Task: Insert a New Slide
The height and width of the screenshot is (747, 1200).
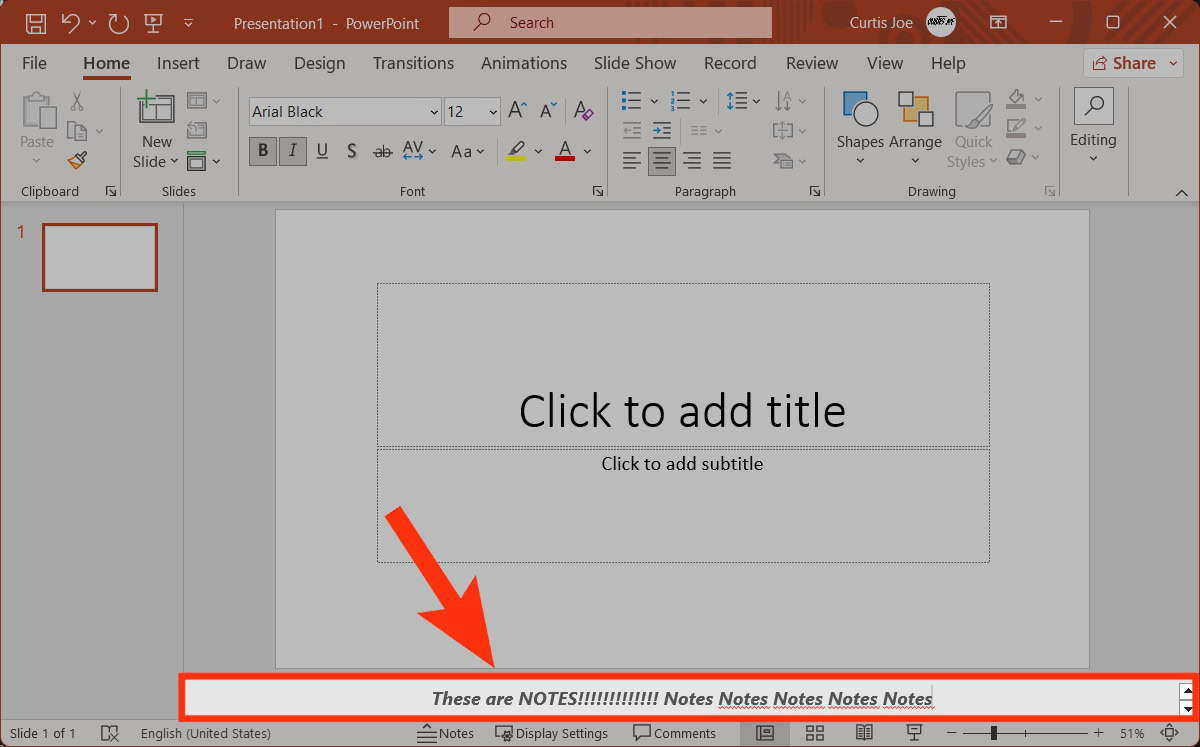Action: [x=156, y=108]
